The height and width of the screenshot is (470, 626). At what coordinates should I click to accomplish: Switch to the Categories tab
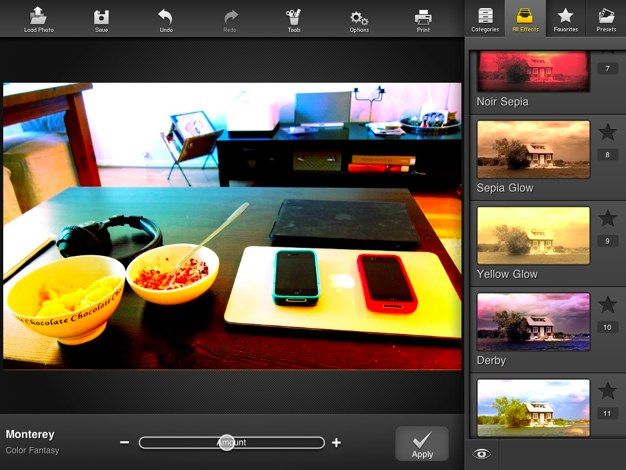pyautogui.click(x=485, y=19)
